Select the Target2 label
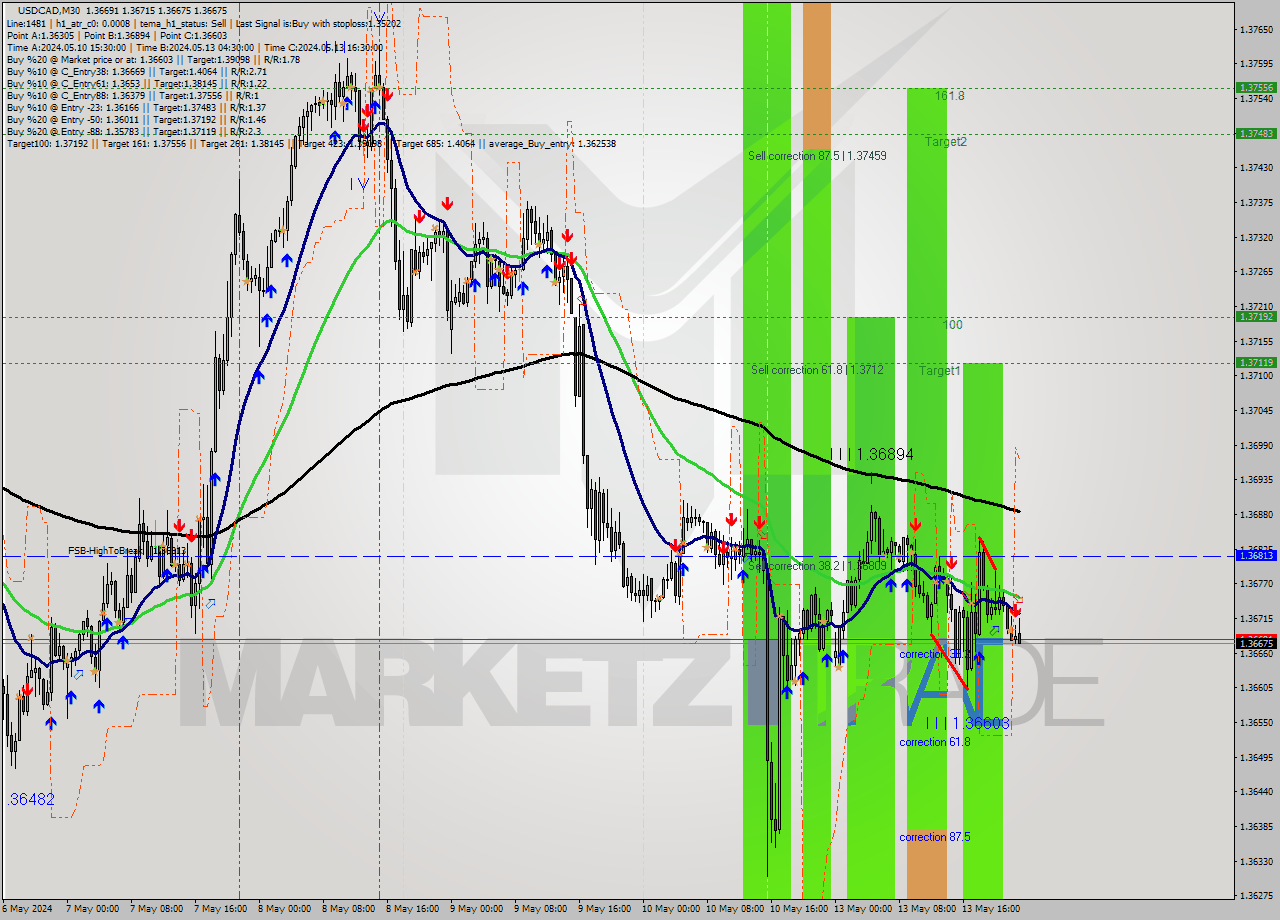This screenshot has height=920, width=1280. (x=946, y=142)
